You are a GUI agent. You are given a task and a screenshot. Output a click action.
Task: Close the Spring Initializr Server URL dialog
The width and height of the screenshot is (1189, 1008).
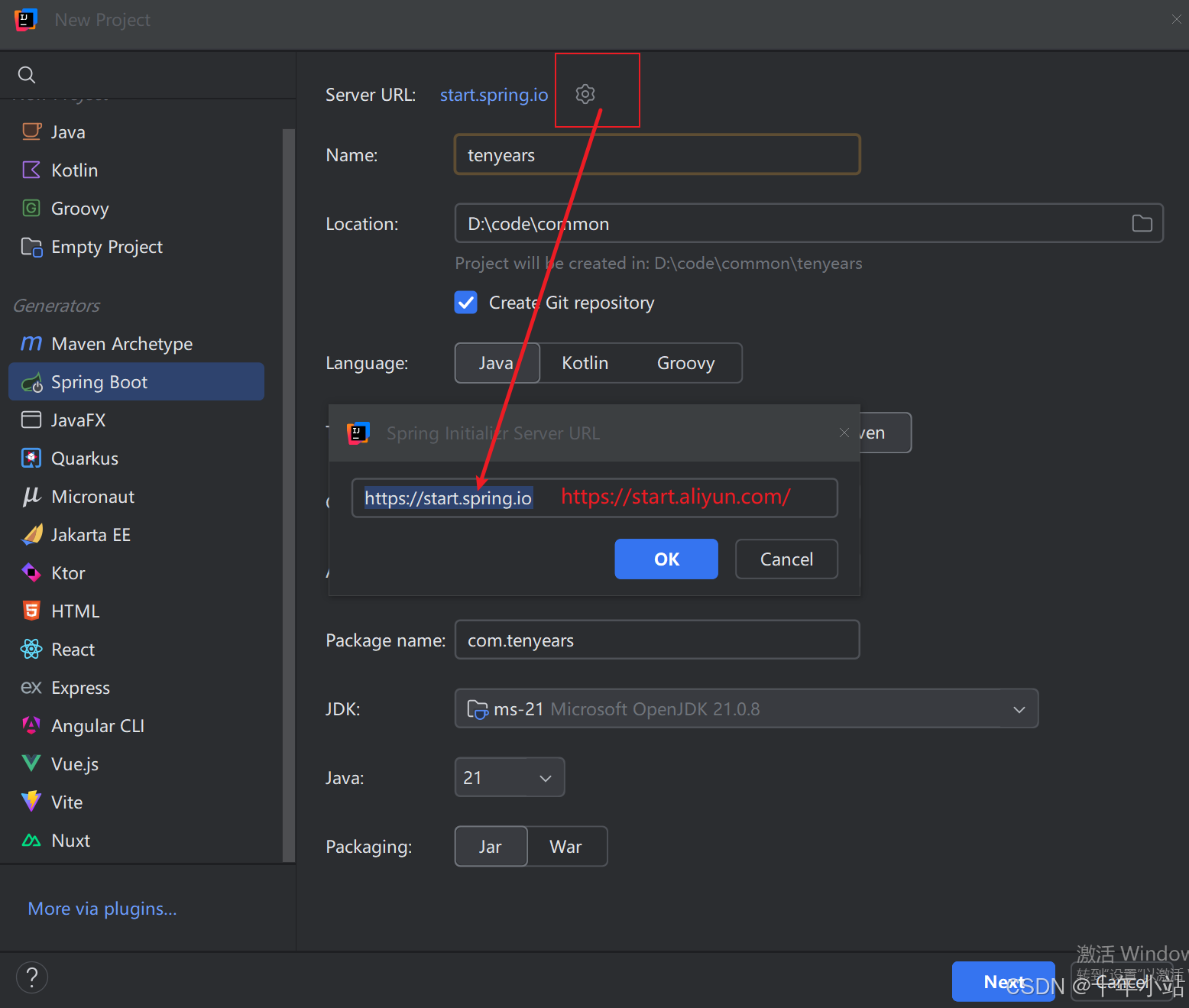[x=844, y=433]
